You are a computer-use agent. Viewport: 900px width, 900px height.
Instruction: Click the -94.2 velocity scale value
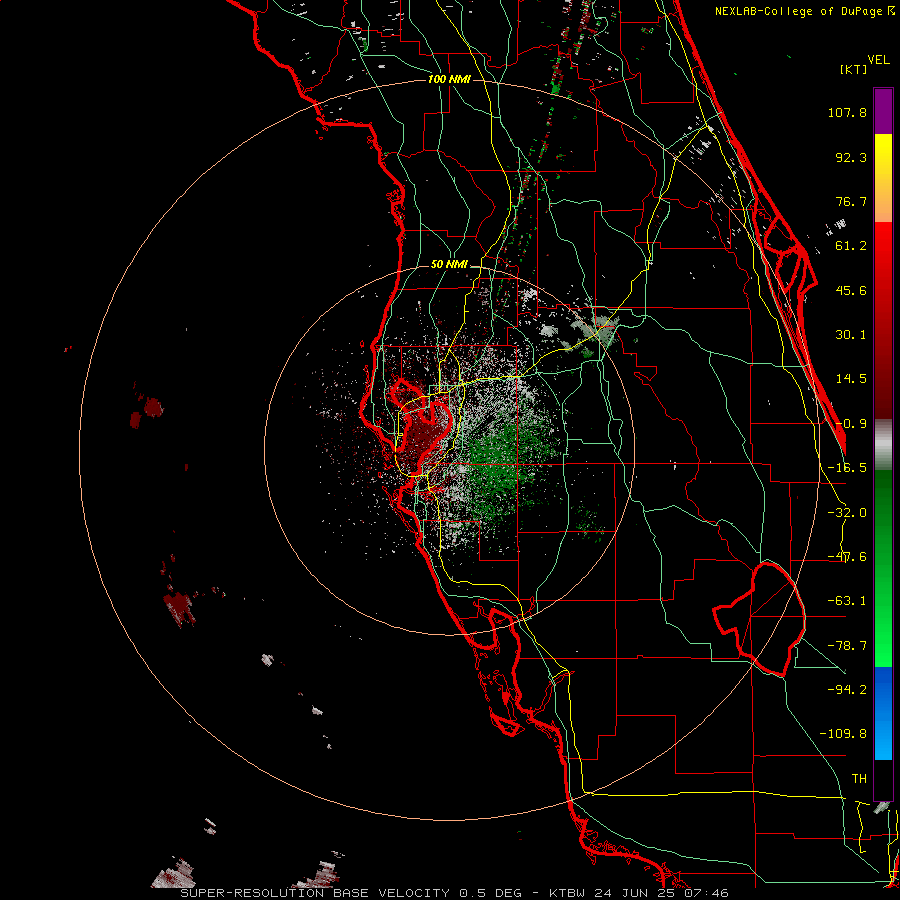(x=847, y=690)
